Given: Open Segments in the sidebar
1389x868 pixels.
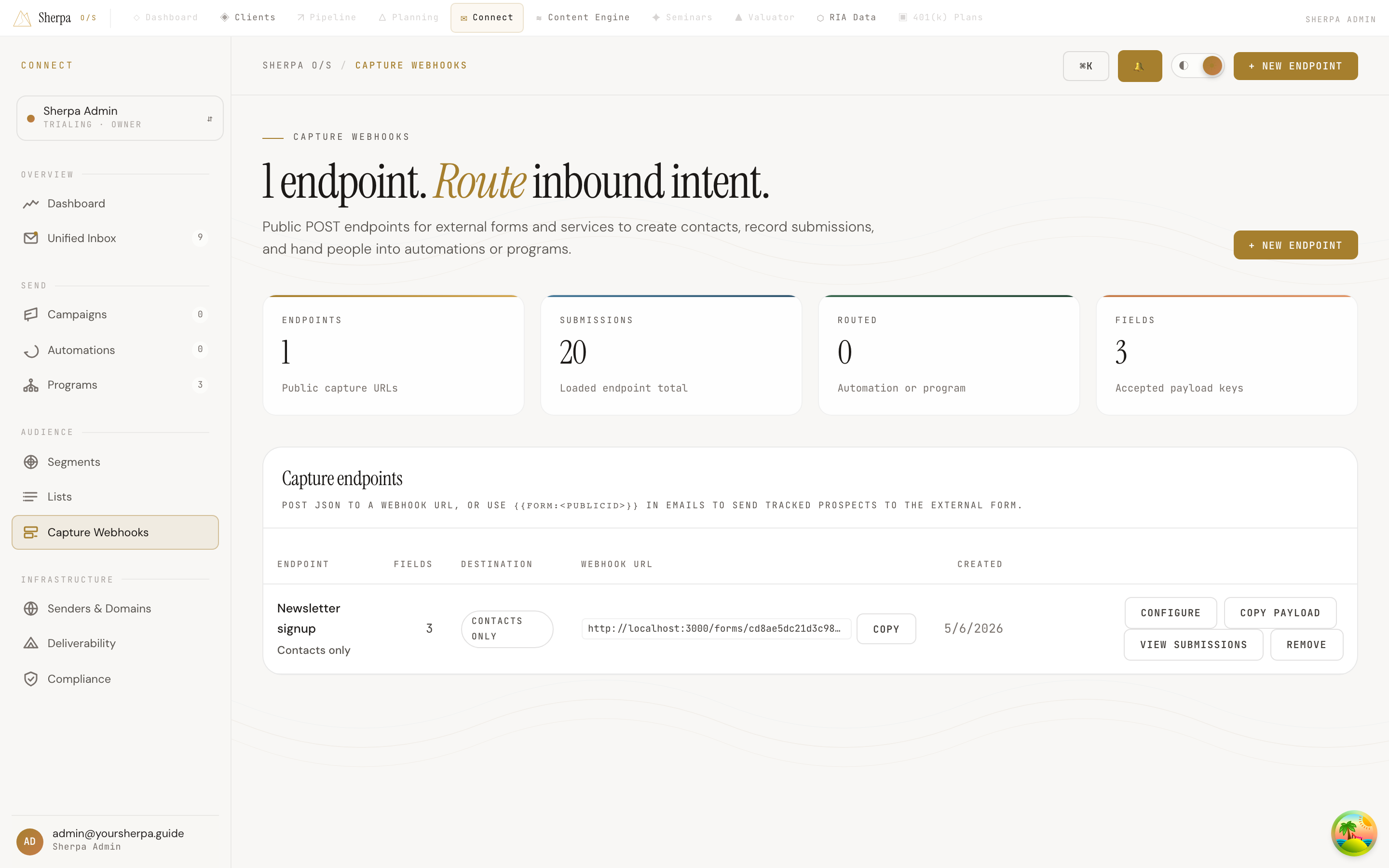Looking at the screenshot, I should (115, 462).
